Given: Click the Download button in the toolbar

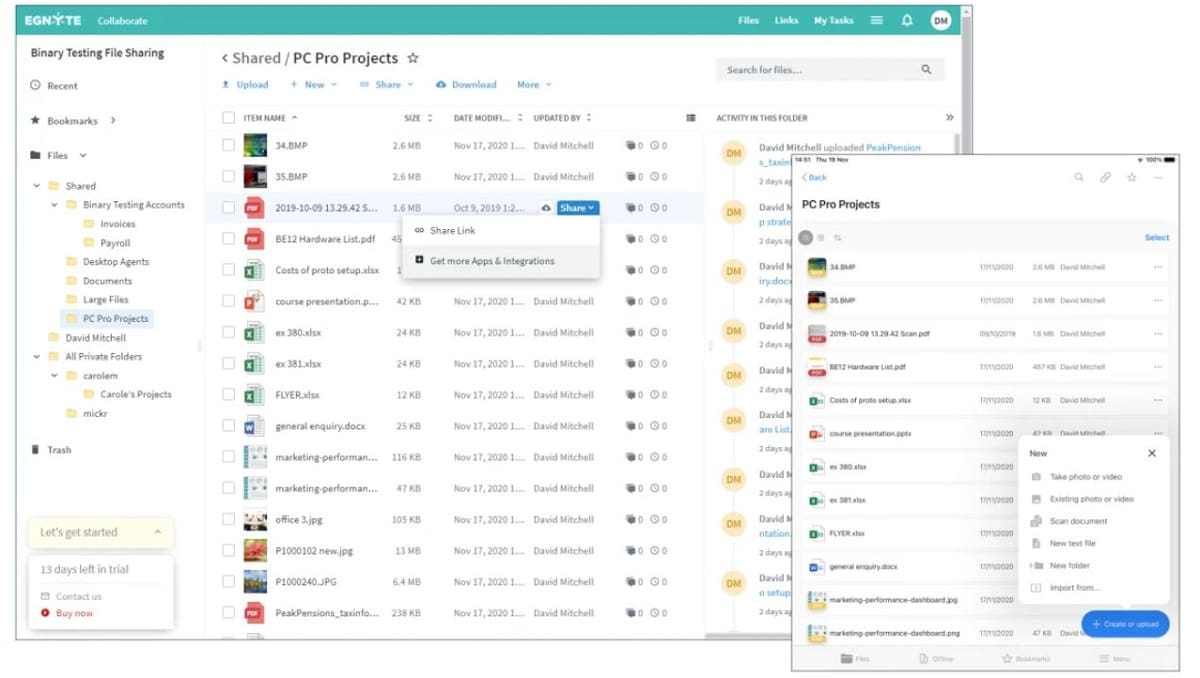Looking at the screenshot, I should [466, 85].
